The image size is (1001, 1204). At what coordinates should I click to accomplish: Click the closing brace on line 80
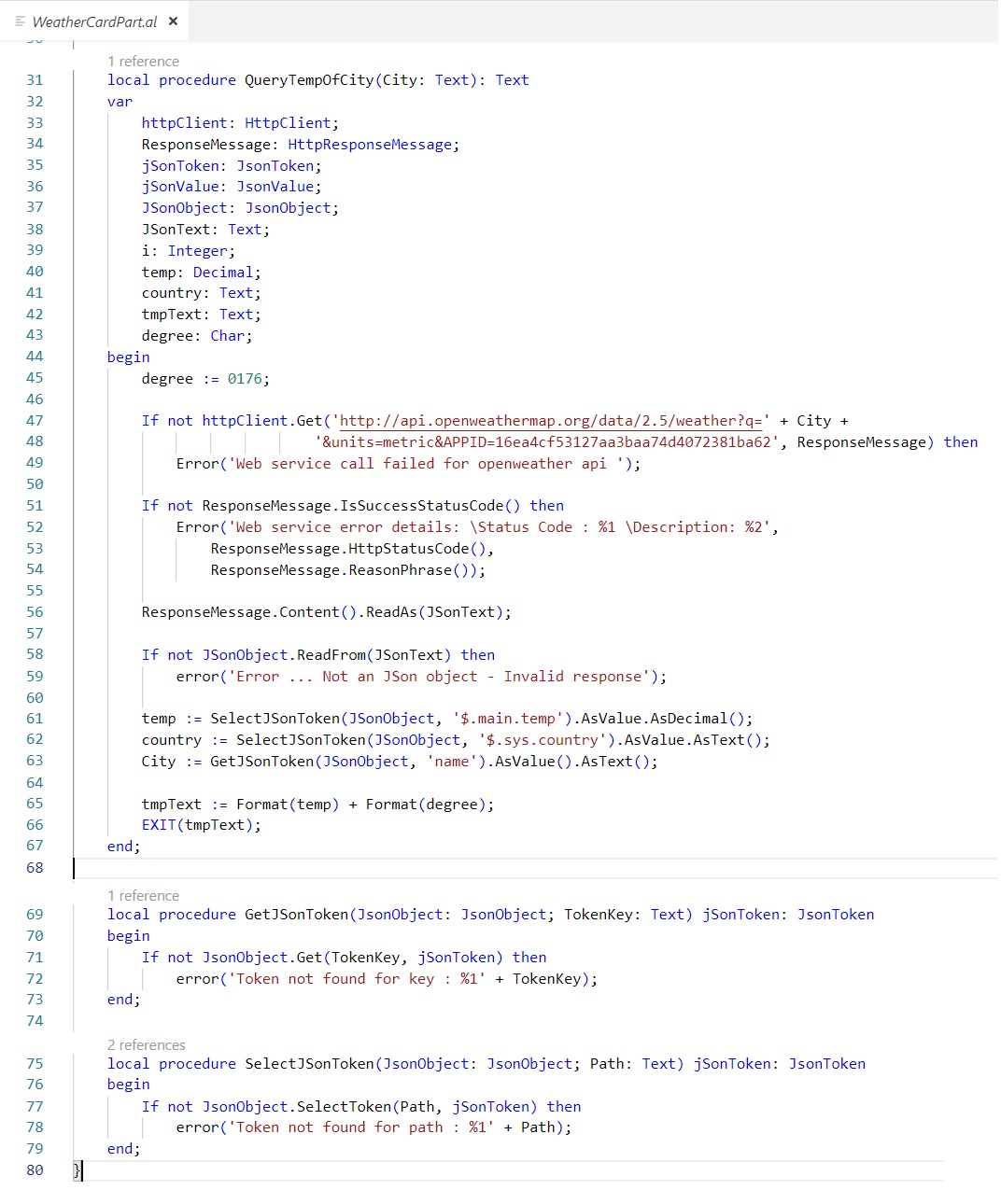[78, 1170]
